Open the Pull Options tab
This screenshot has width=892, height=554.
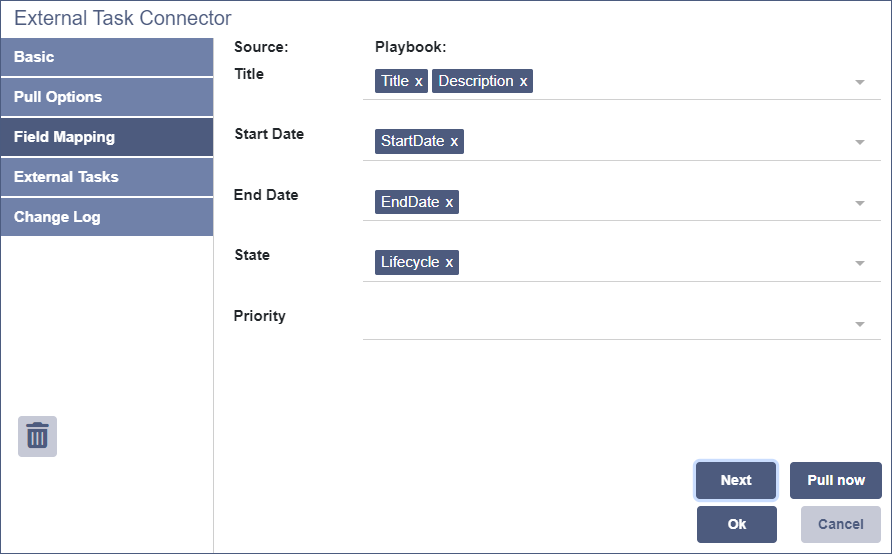click(x=106, y=97)
